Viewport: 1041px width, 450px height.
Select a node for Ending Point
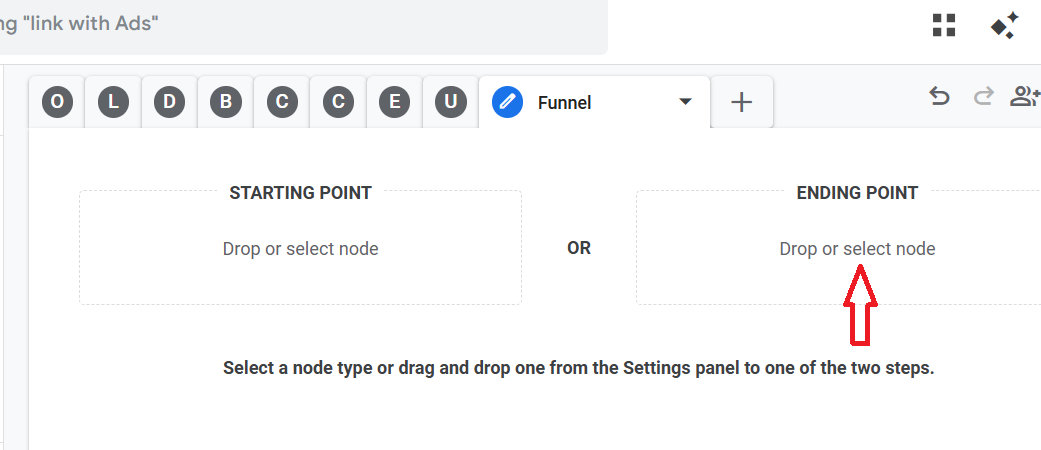pyautogui.click(x=857, y=249)
